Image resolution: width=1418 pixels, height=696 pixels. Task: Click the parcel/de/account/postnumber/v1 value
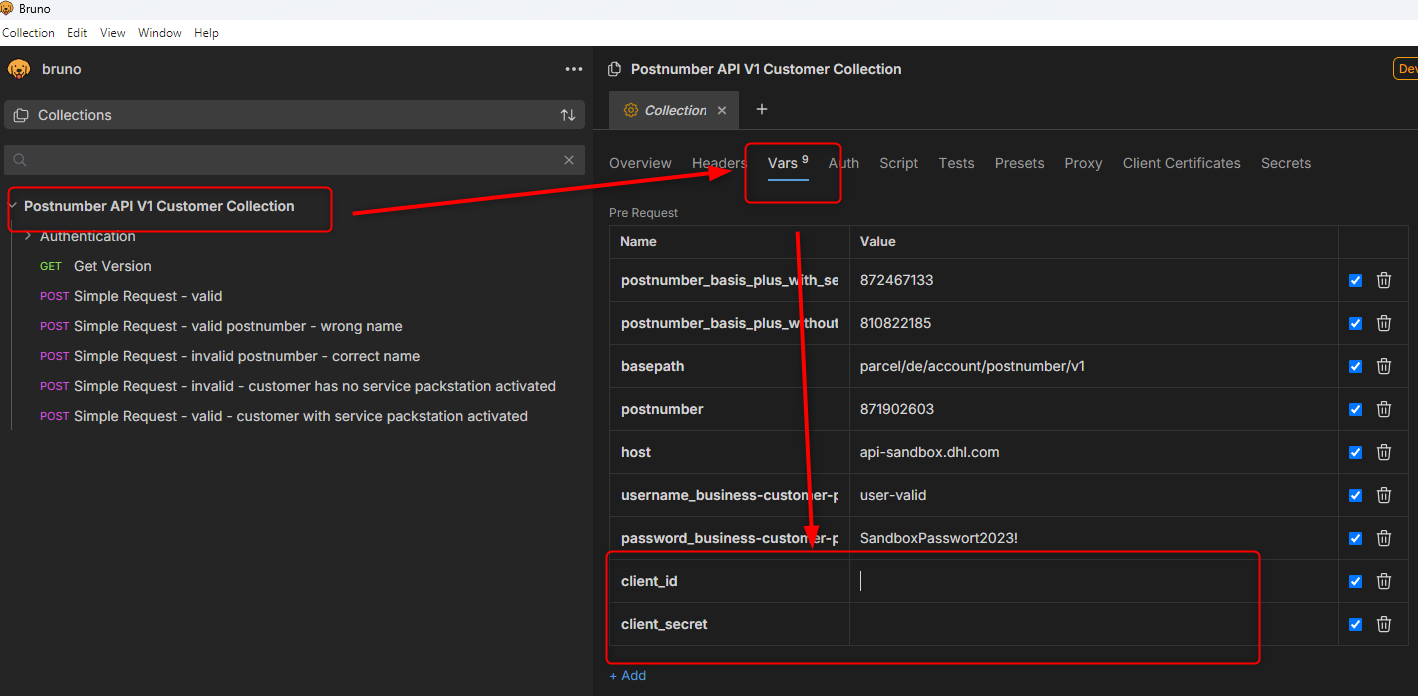click(972, 366)
